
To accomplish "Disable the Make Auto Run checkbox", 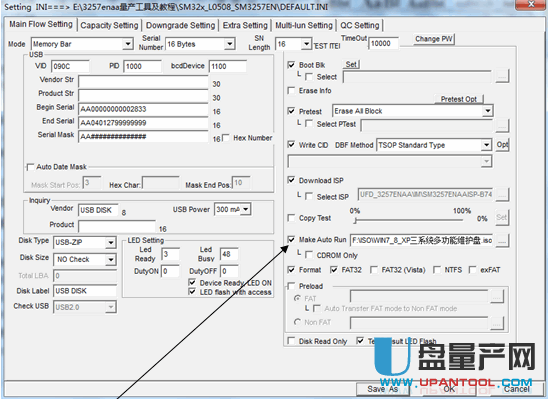I will pyautogui.click(x=291, y=240).
